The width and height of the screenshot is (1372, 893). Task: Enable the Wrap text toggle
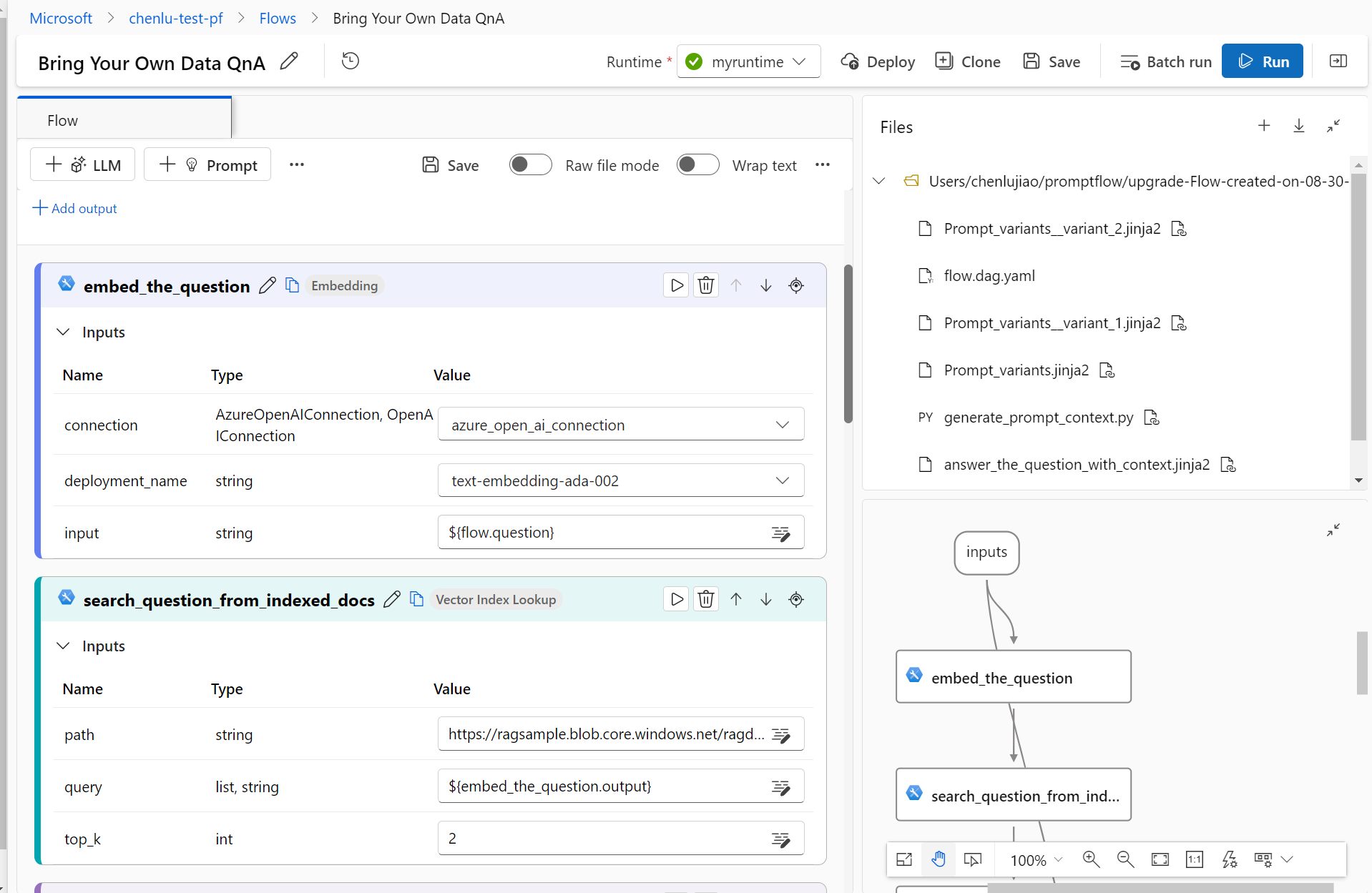(x=697, y=165)
